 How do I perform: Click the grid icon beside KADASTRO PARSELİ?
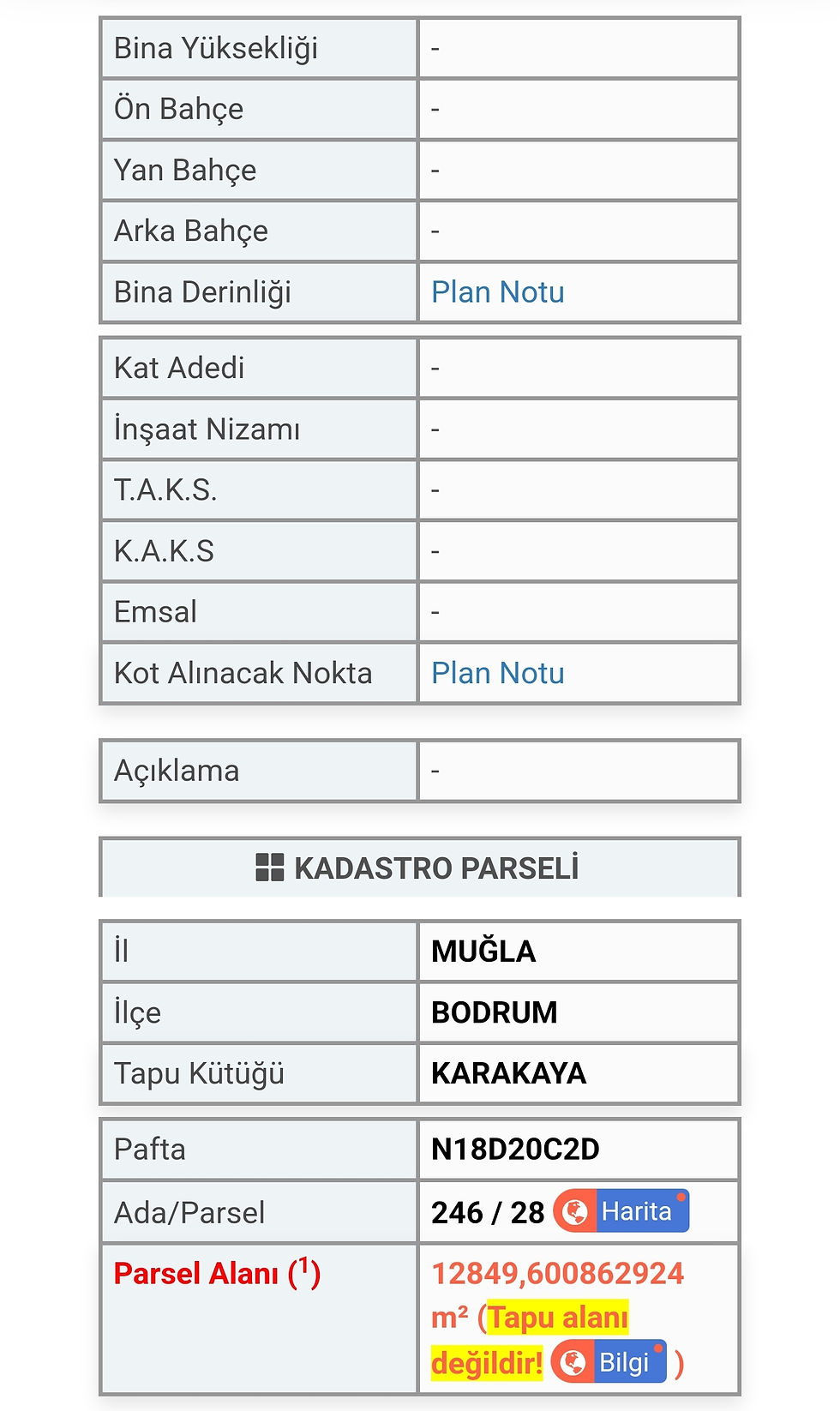click(269, 868)
